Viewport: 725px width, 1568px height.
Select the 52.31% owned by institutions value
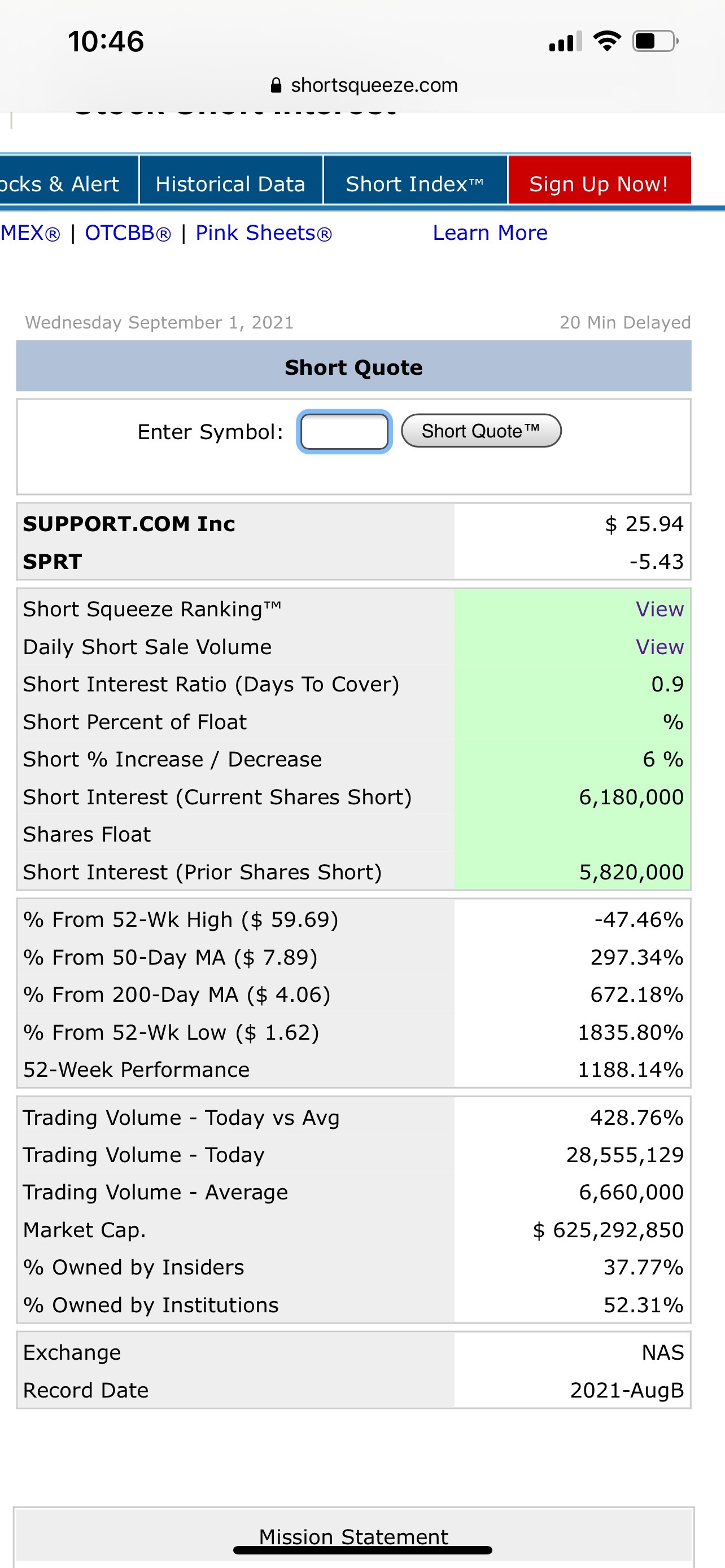tap(644, 1306)
